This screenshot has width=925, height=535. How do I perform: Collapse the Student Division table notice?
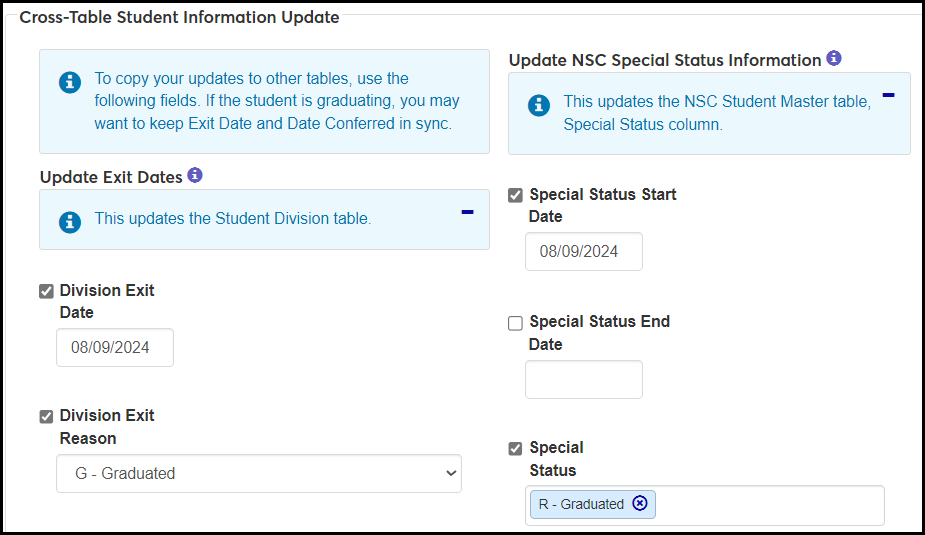(467, 212)
